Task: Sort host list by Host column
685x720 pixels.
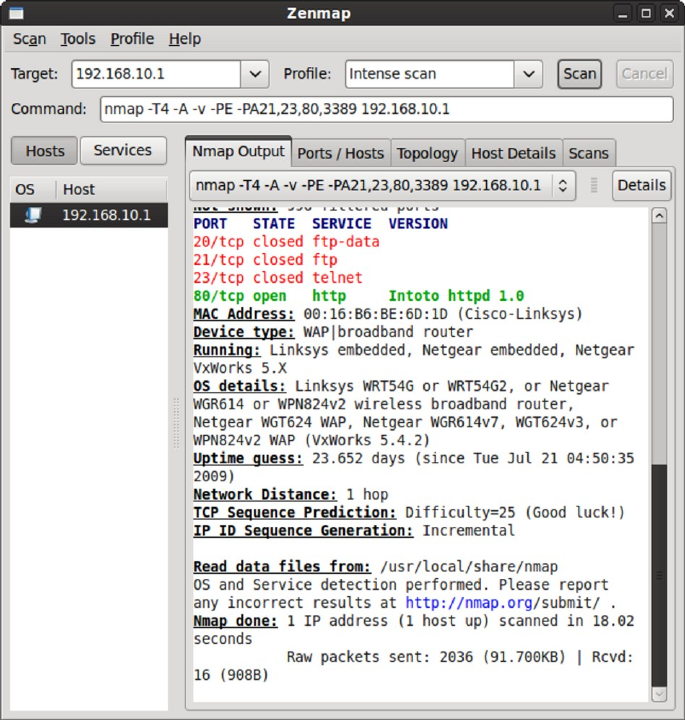Action: click(x=112, y=189)
